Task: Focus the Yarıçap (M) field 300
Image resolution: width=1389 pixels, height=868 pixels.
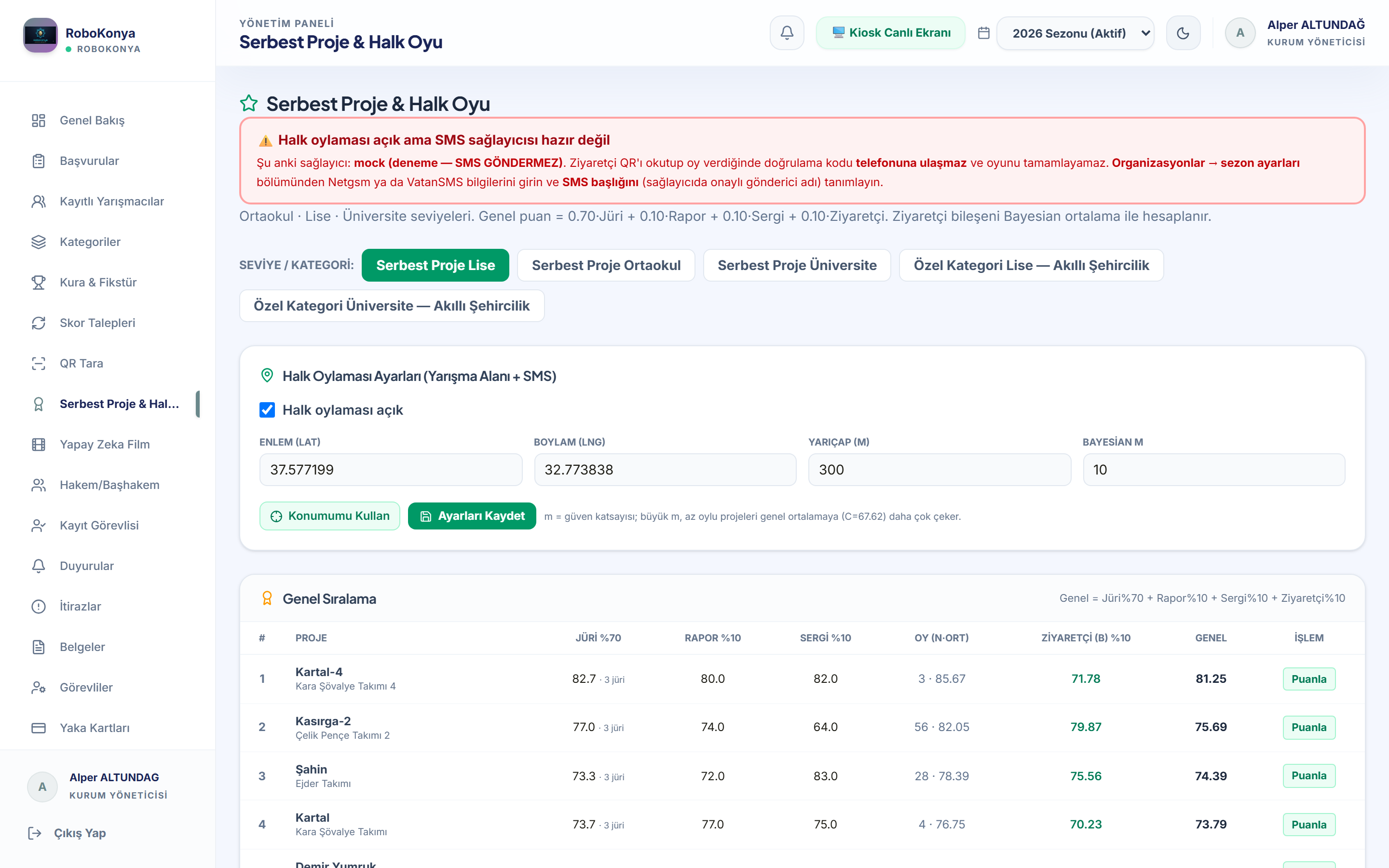Action: [940, 470]
